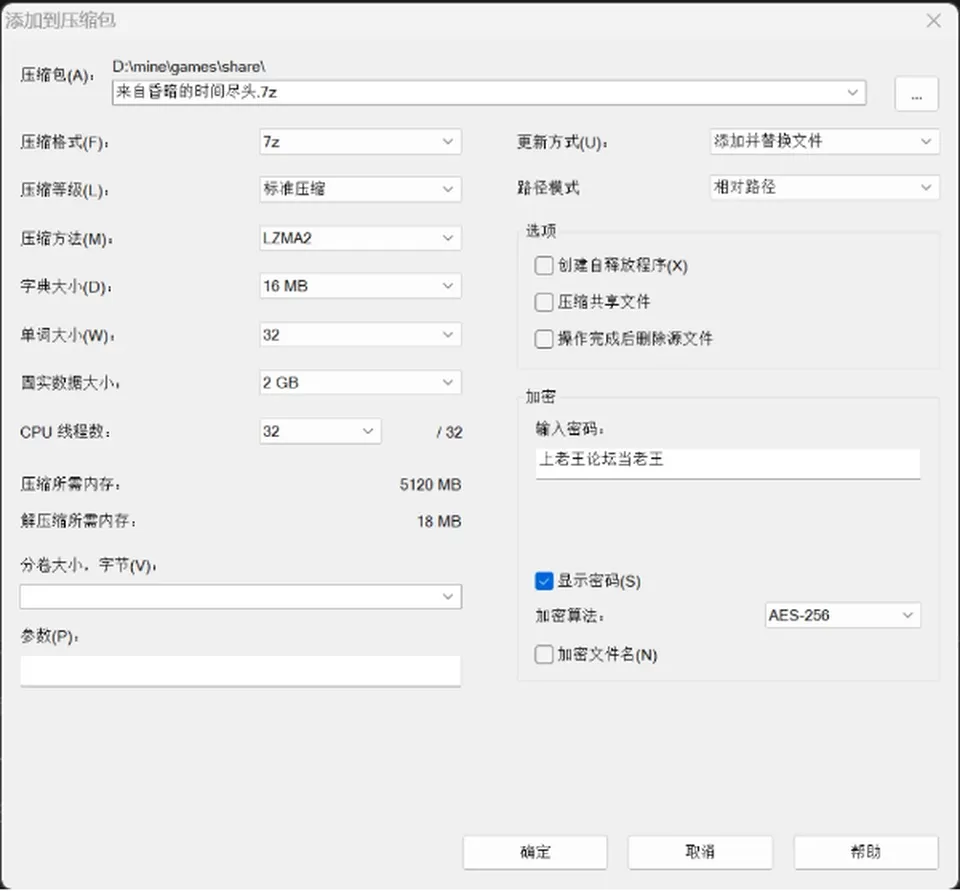The height and width of the screenshot is (891, 960).
Task: Click the '/ 32' thread count text
Action: (449, 432)
